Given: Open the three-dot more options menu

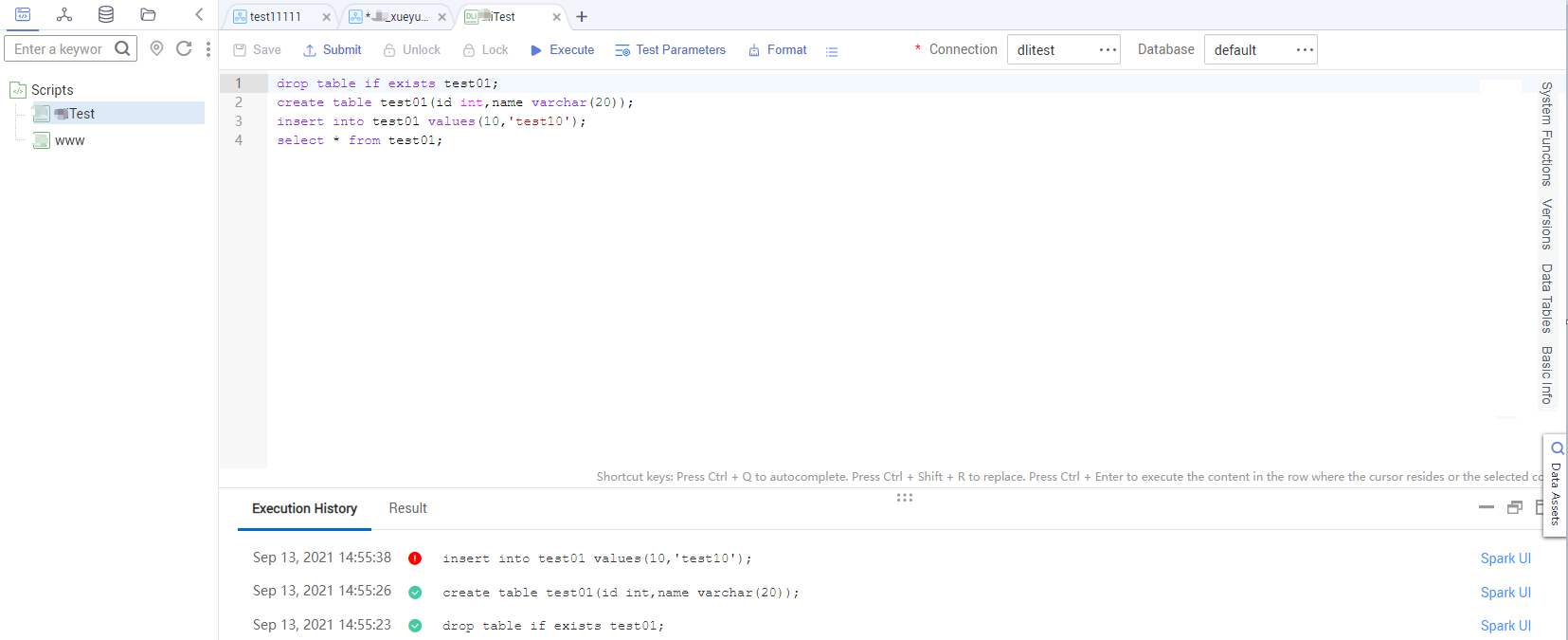Looking at the screenshot, I should [x=208, y=48].
